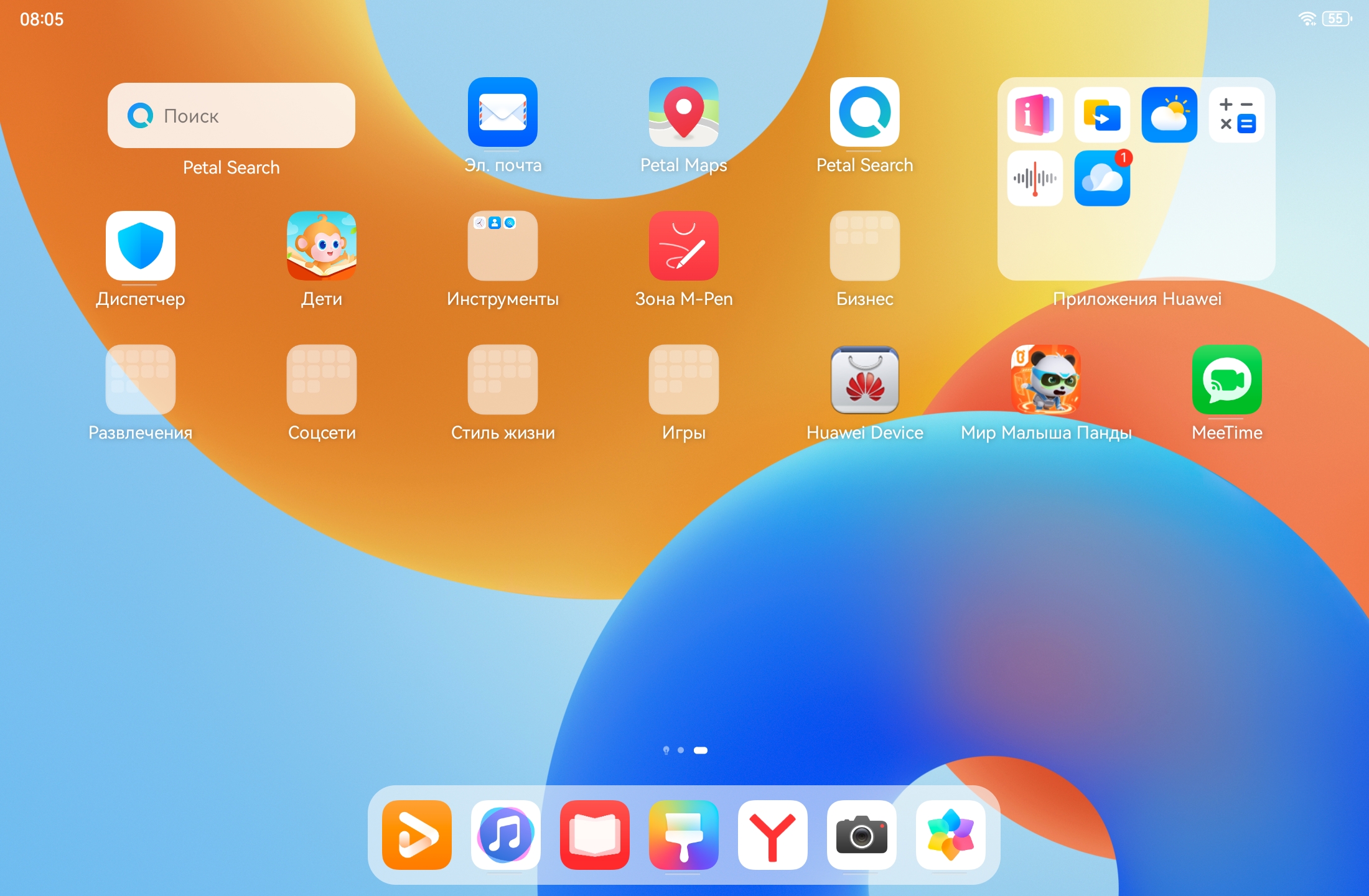Launch Yandex browser from the dock
Screen dimensions: 1369x896
point(773,835)
